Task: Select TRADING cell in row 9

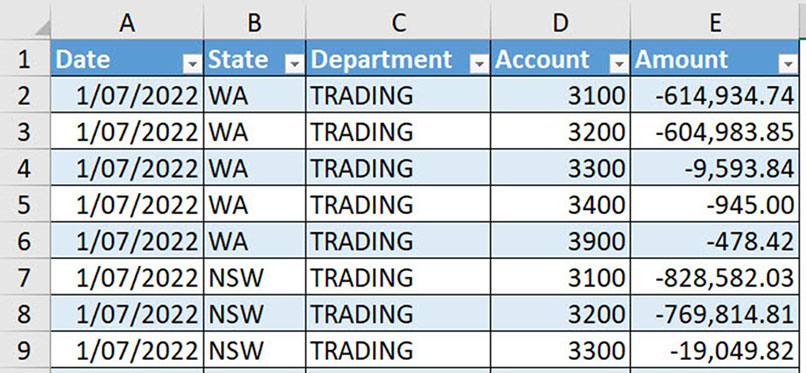Action: click(398, 350)
